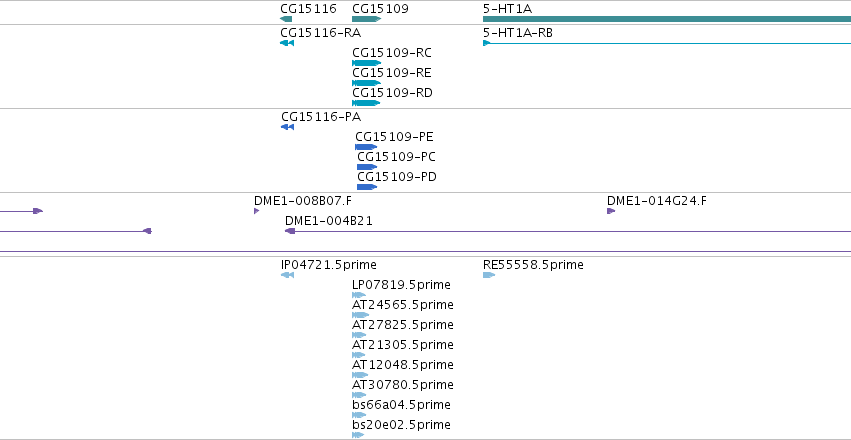The height and width of the screenshot is (440, 851).
Task: Click the CG15109 gene label
Action: [x=380, y=9]
